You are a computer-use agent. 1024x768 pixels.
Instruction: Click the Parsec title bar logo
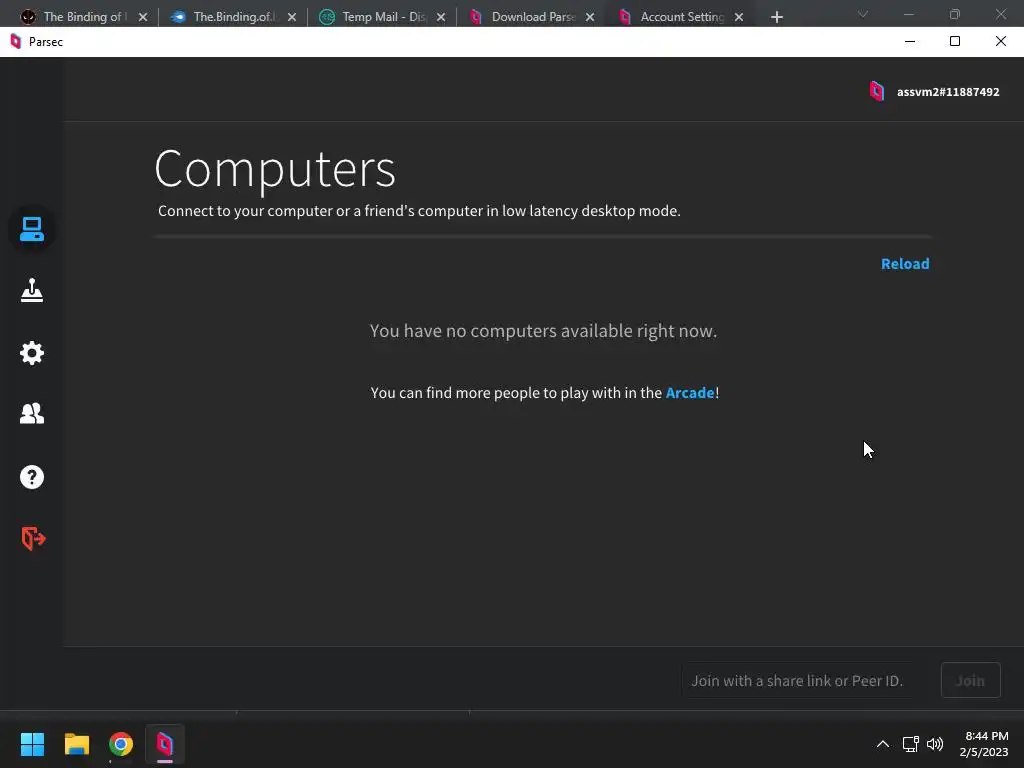[16, 42]
